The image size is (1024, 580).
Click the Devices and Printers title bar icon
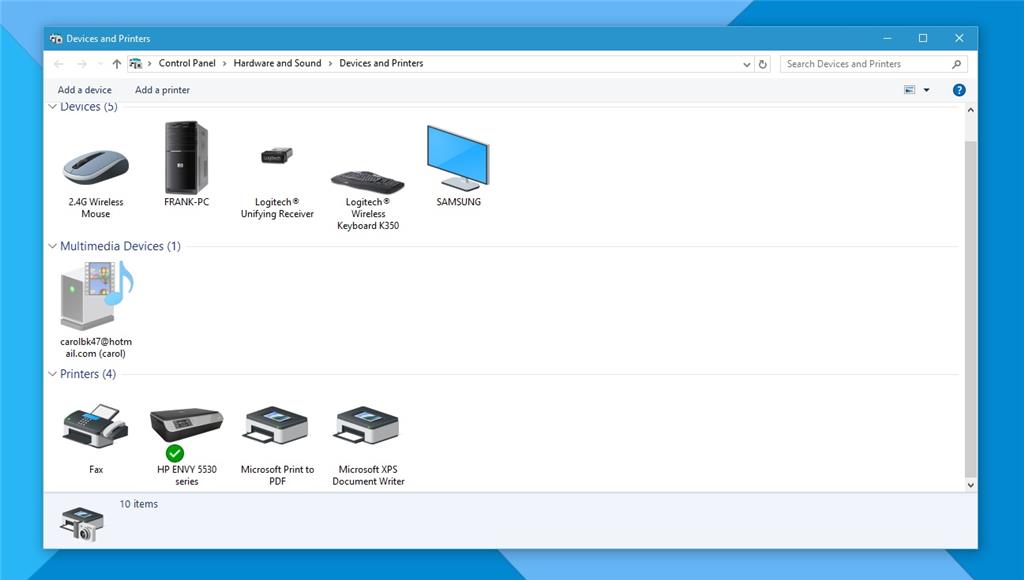(56, 39)
